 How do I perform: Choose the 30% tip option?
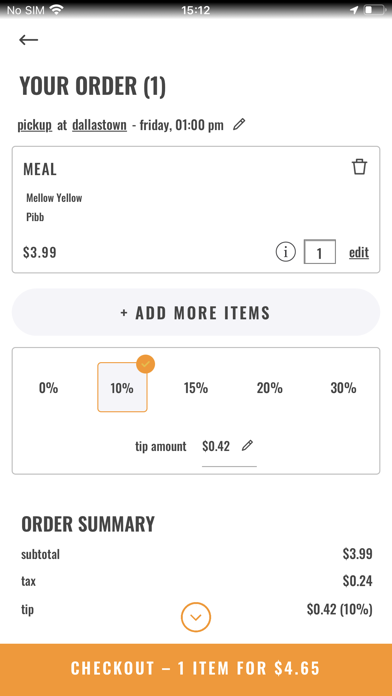(x=343, y=388)
